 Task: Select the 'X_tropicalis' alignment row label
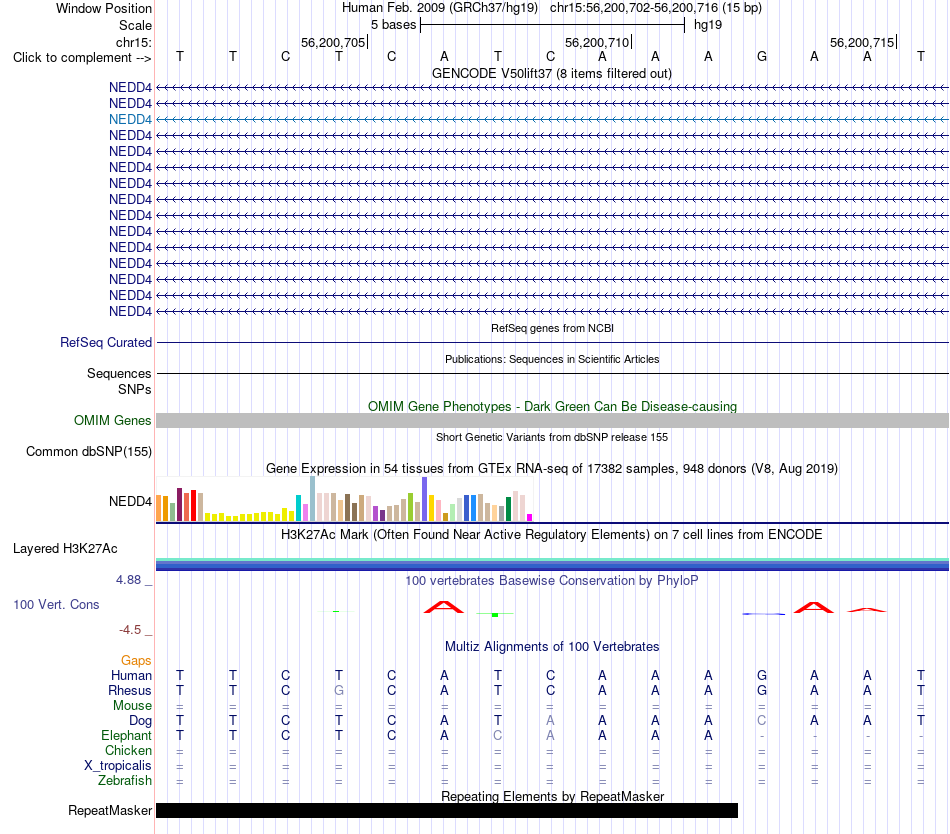[x=118, y=766]
